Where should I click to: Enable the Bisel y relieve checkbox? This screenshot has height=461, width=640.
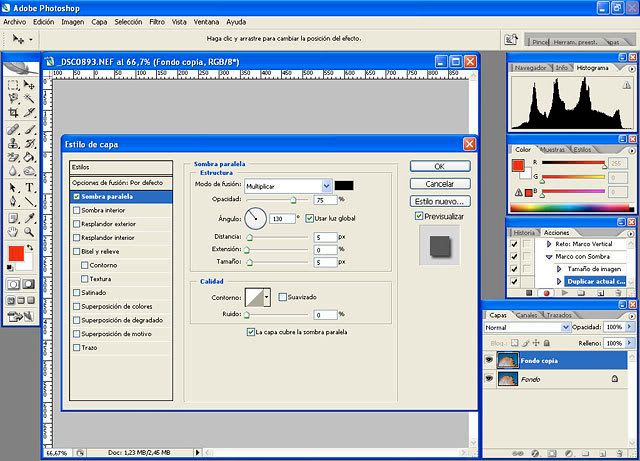pos(76,252)
